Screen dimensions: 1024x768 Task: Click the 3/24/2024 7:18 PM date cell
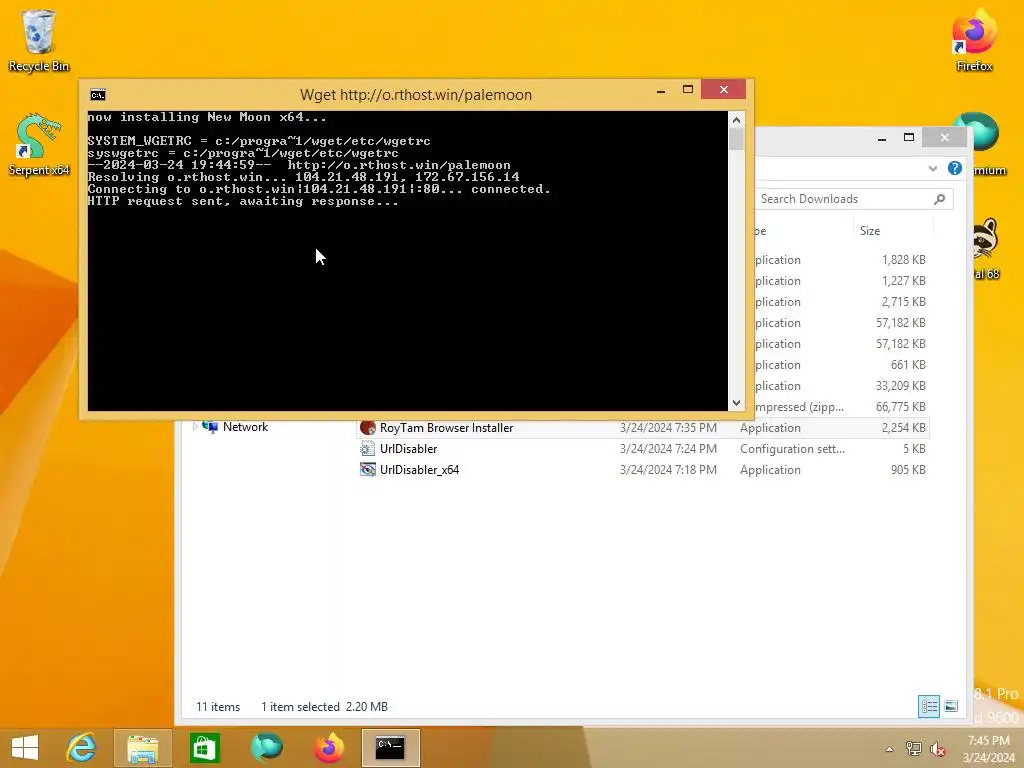pyautogui.click(x=668, y=470)
